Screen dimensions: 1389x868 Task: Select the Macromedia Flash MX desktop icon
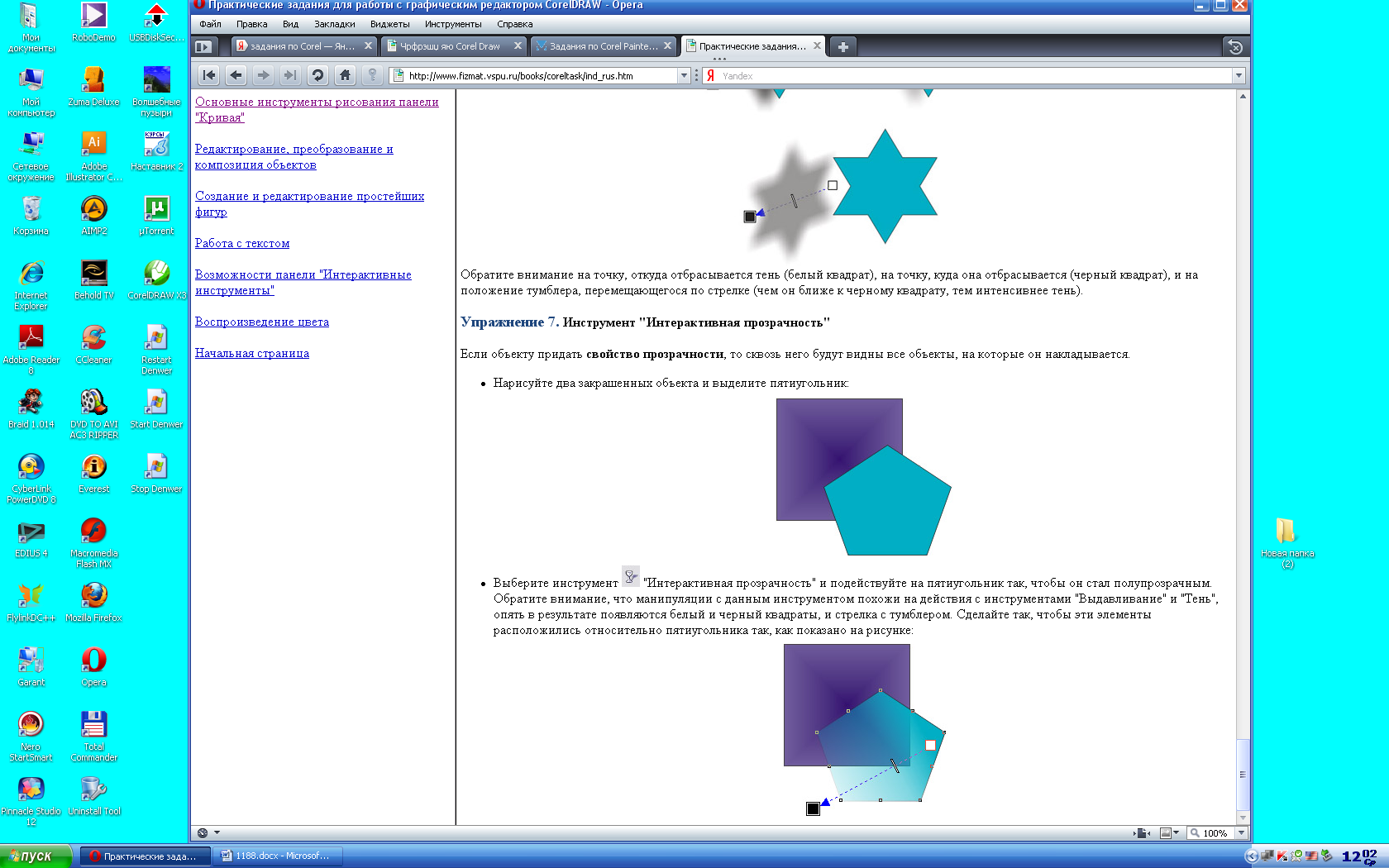94,543
